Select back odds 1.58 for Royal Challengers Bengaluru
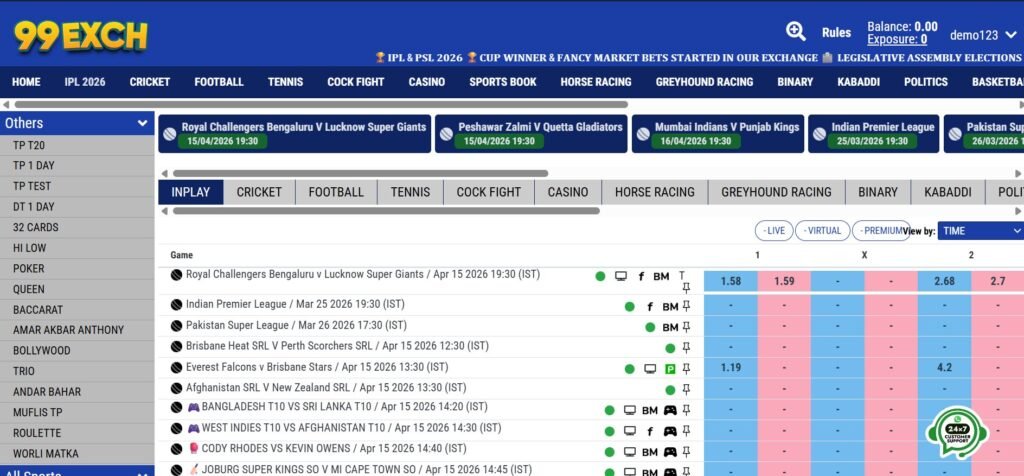The image size is (1024, 476). tap(731, 281)
